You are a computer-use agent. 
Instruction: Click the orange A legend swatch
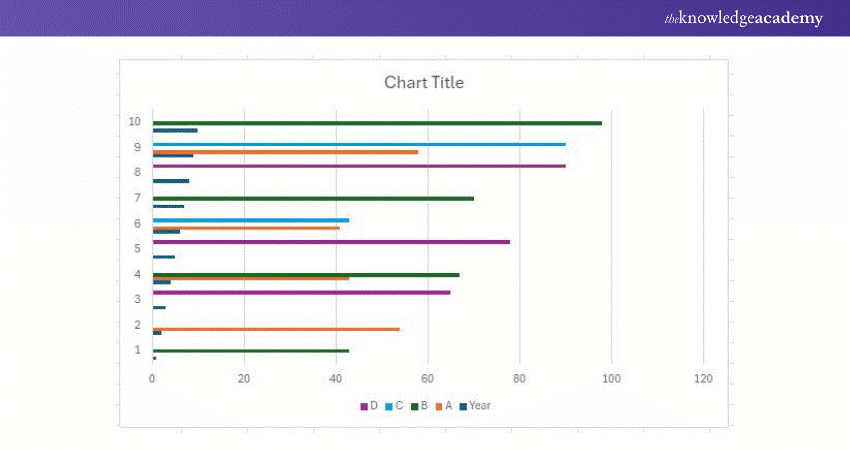438,406
